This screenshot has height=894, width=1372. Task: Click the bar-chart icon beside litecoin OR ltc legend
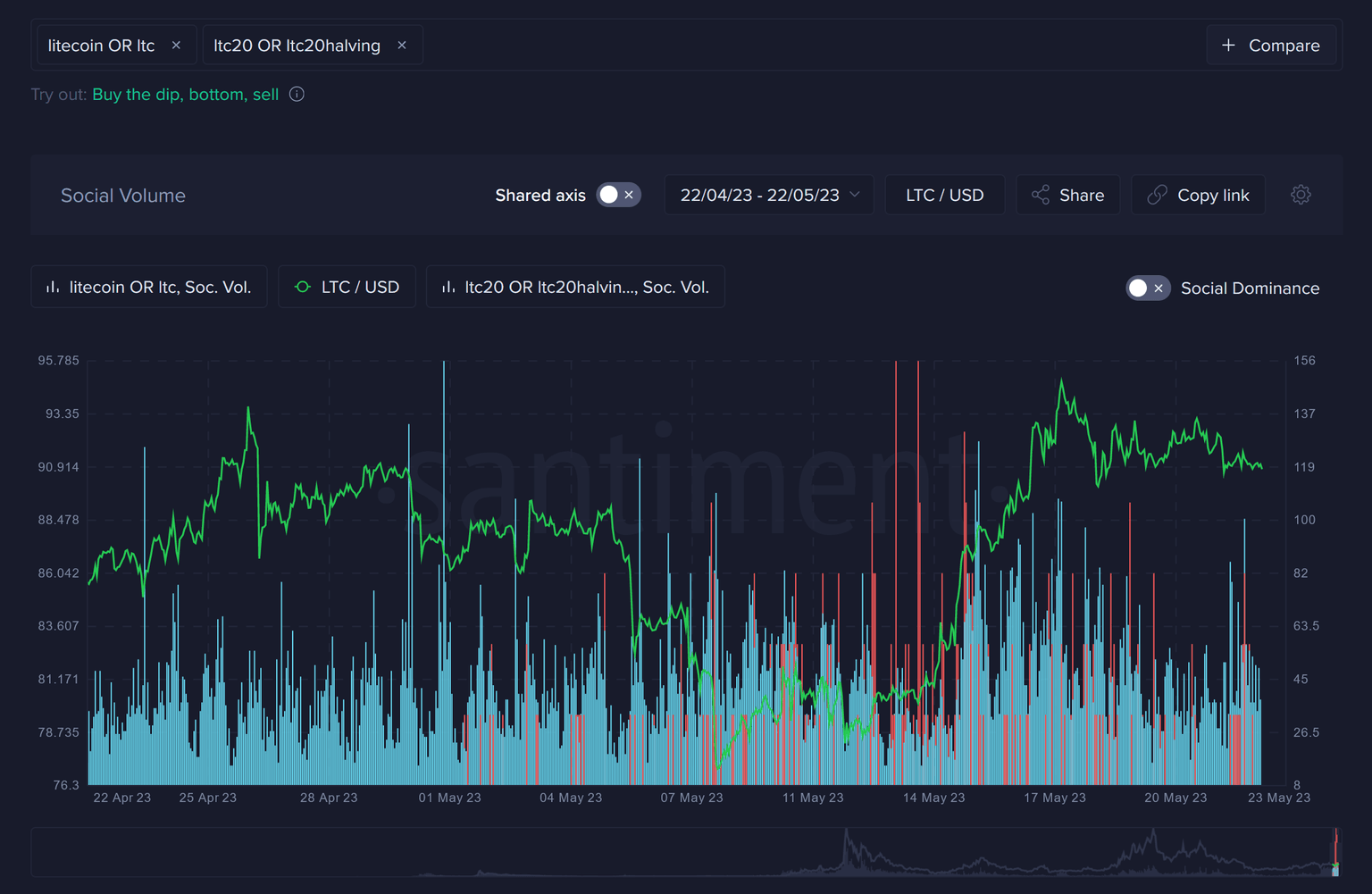point(52,287)
